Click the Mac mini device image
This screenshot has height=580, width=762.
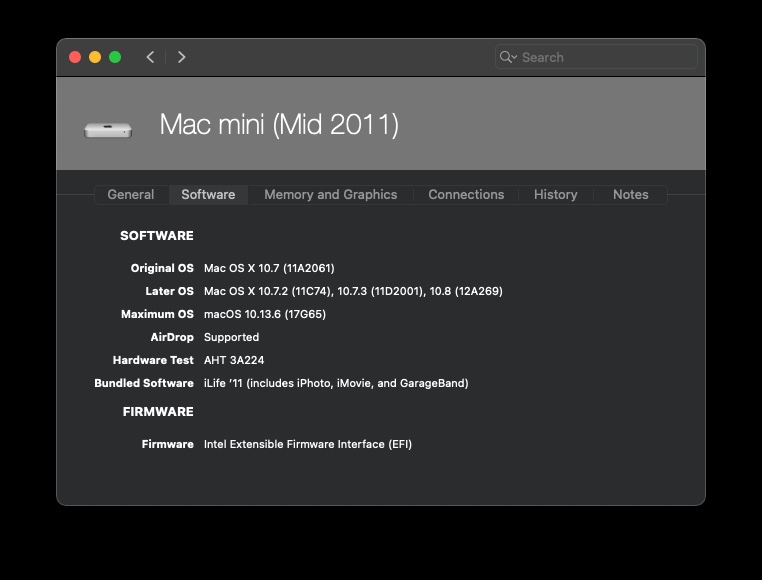[108, 129]
